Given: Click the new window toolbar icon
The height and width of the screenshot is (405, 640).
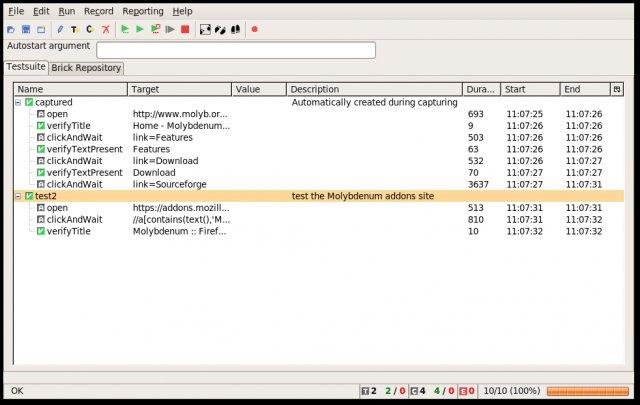Looking at the screenshot, I should (x=41, y=29).
